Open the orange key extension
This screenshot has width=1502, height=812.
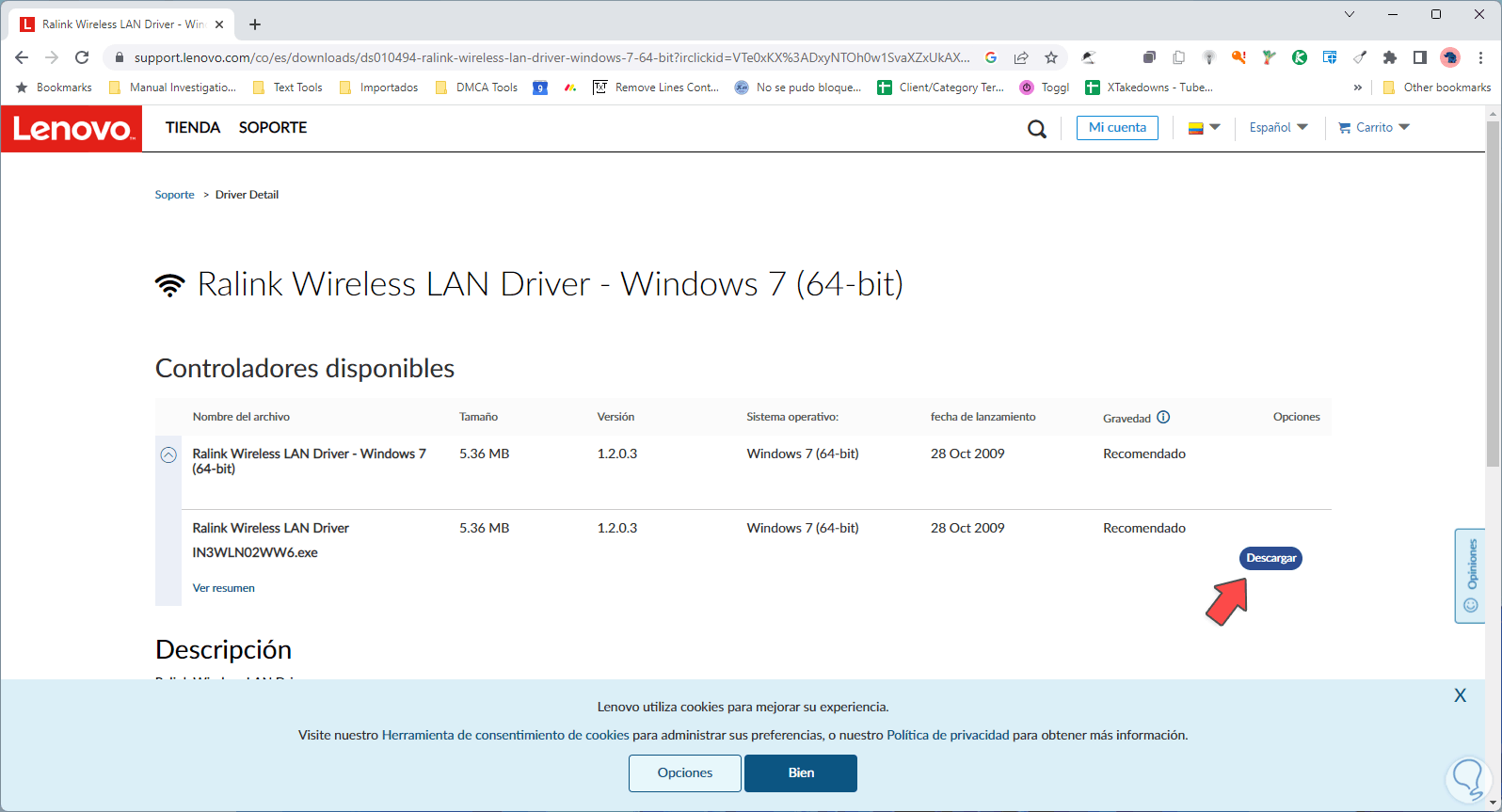(x=1239, y=57)
